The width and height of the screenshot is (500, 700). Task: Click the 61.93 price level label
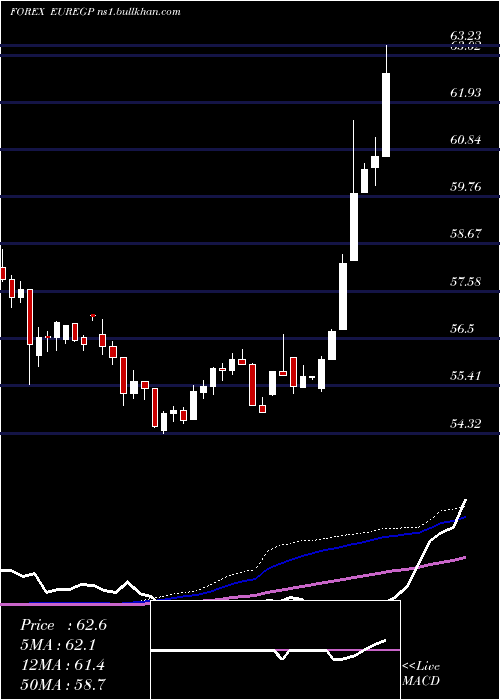[x=466, y=92]
